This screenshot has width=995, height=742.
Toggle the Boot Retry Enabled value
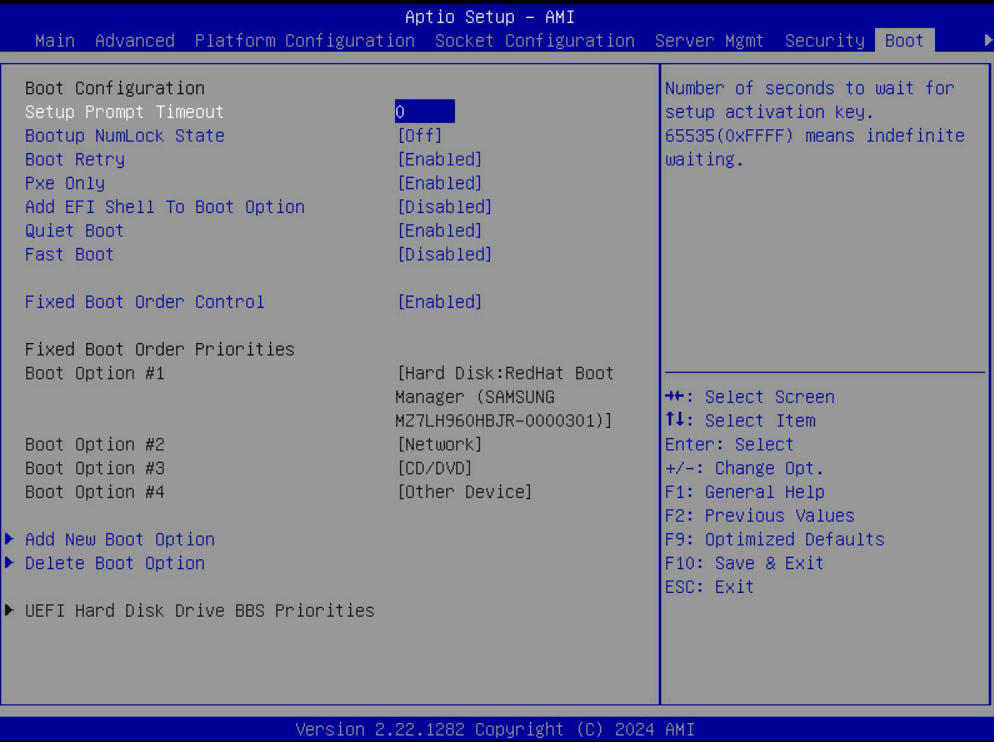coord(439,160)
